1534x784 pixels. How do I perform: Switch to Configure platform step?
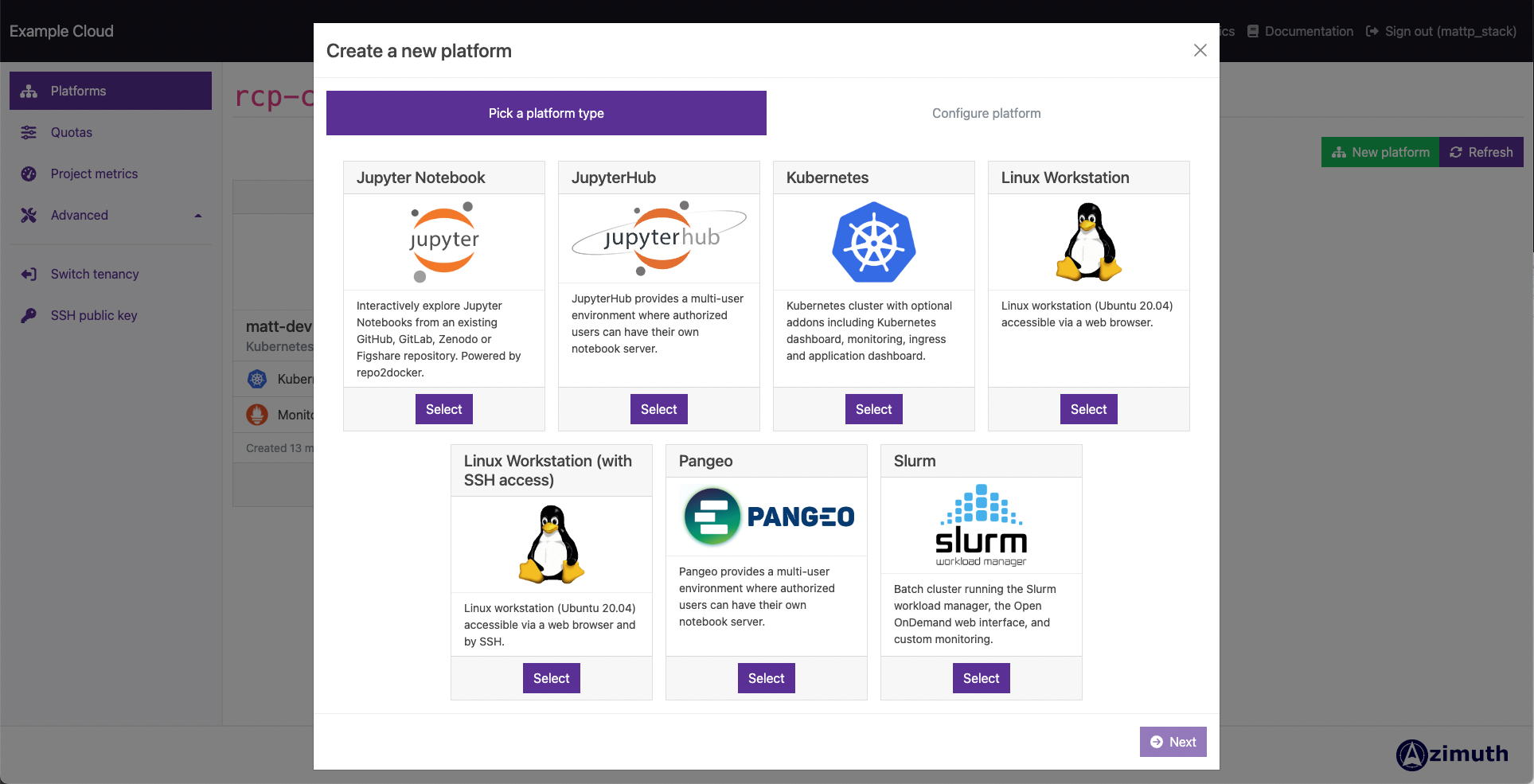pos(986,113)
